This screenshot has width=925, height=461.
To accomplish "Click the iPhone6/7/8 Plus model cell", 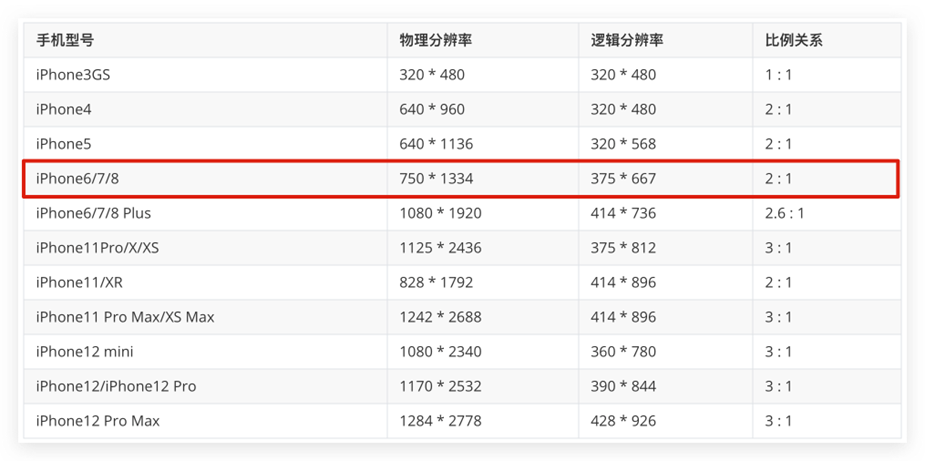I will click(x=94, y=213).
